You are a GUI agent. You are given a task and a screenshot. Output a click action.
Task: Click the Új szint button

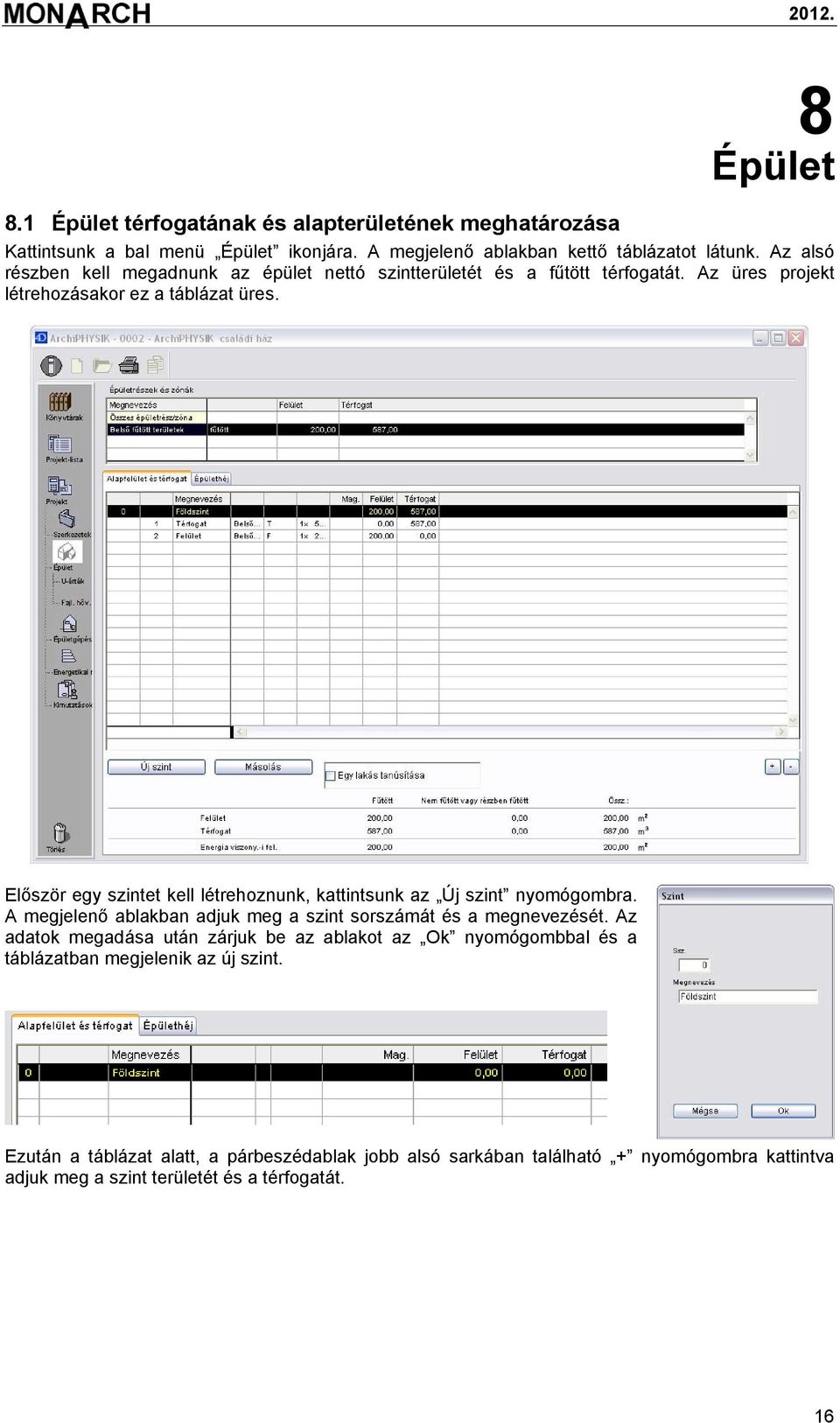click(156, 767)
